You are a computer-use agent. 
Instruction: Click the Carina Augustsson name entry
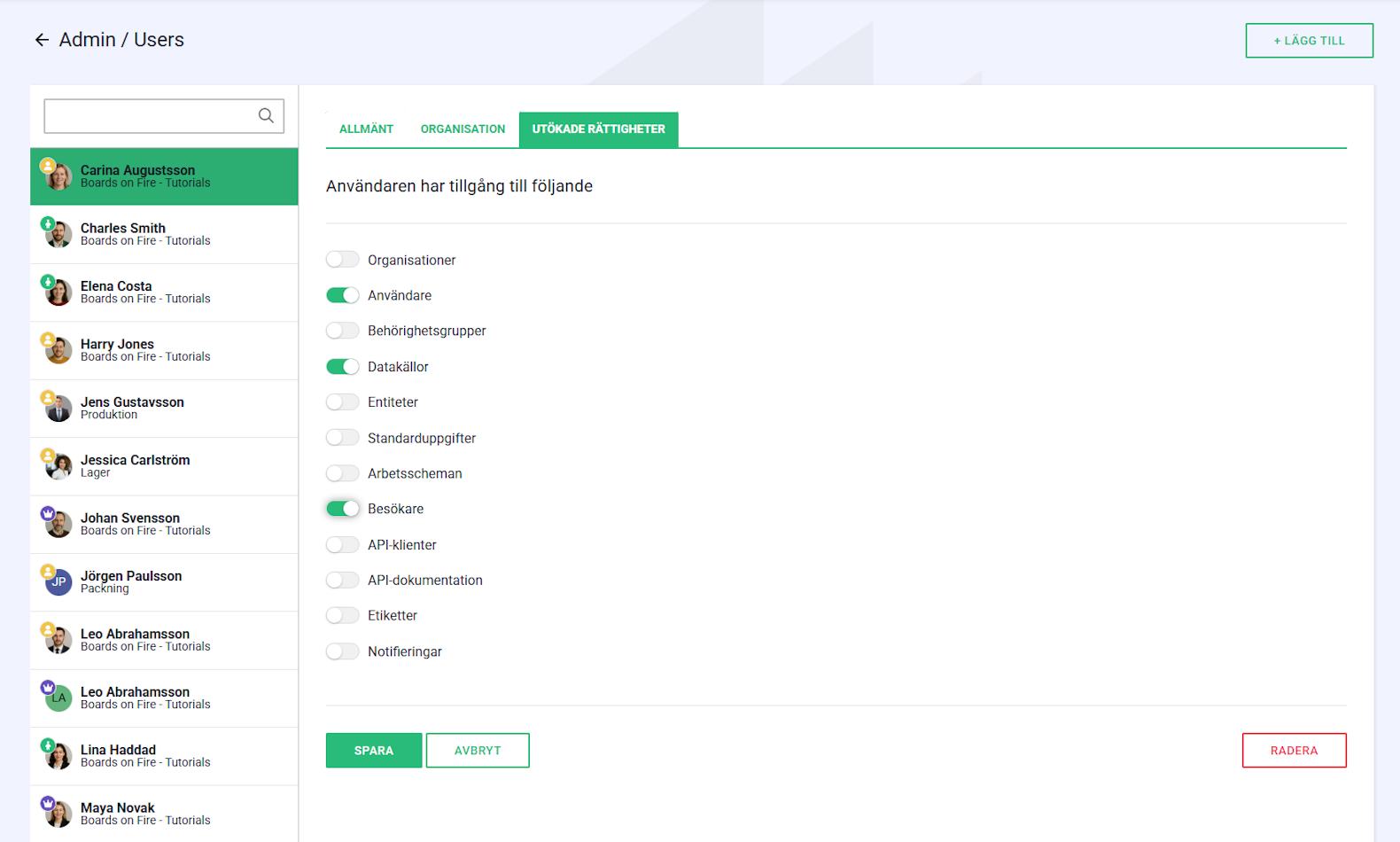pyautogui.click(x=164, y=176)
